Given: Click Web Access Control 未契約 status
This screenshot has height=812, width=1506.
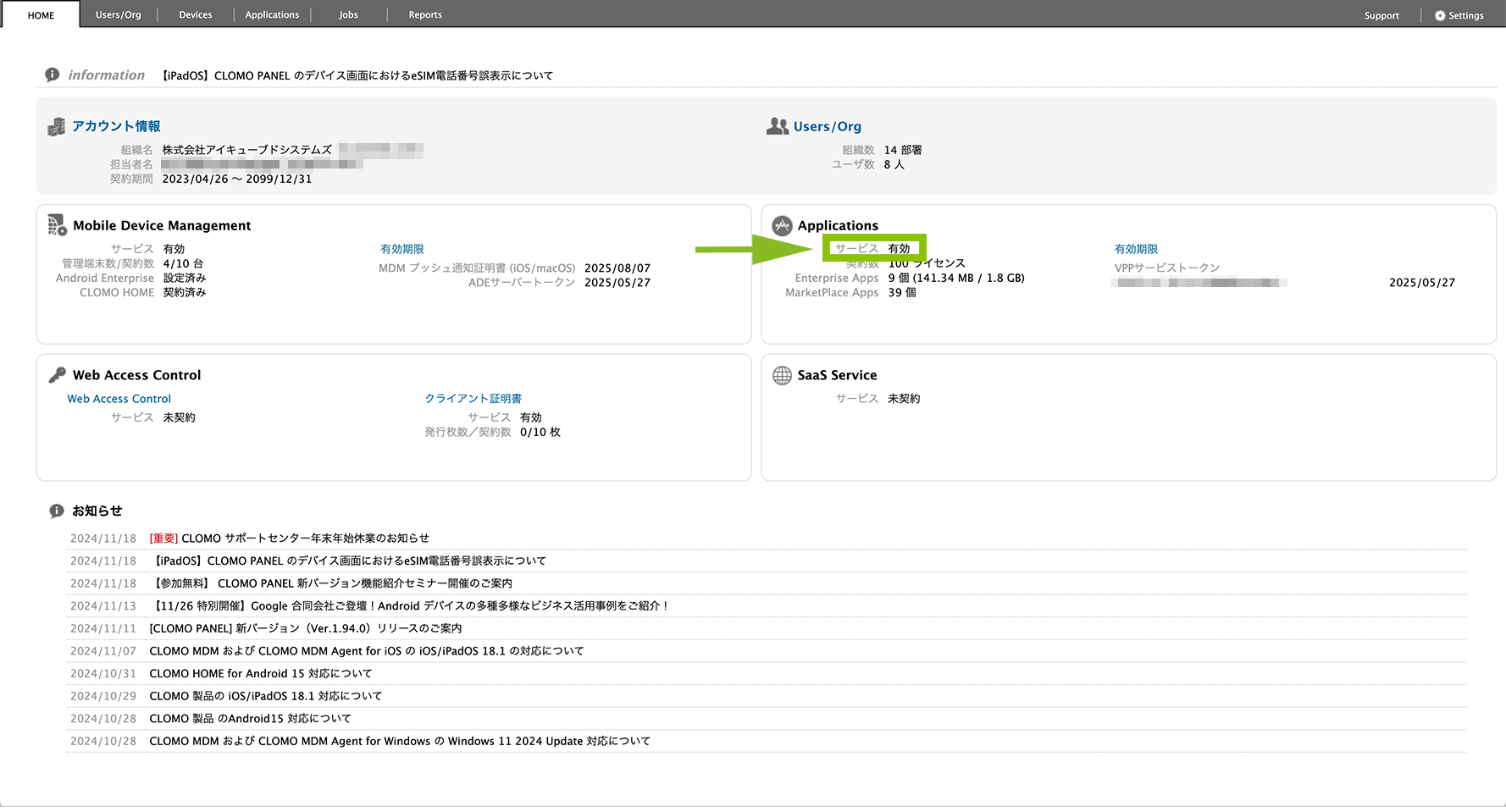Looking at the screenshot, I should [179, 417].
